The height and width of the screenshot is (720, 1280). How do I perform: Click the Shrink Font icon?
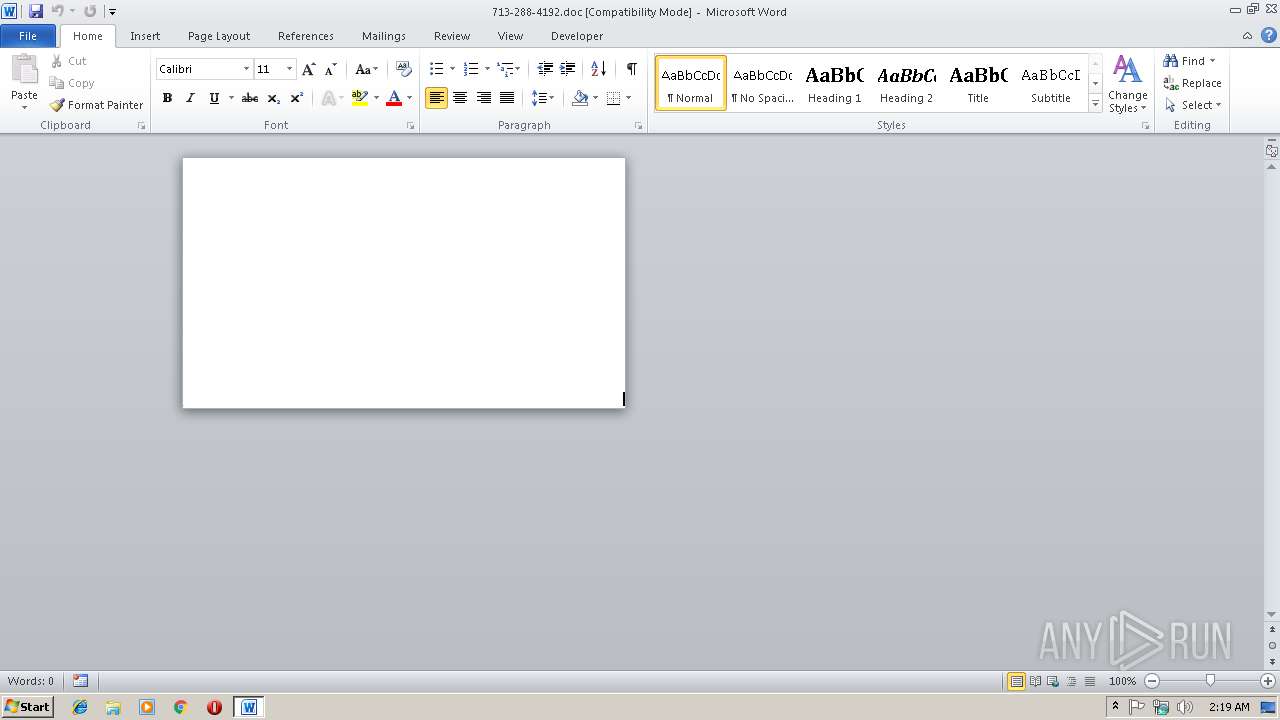(x=331, y=69)
